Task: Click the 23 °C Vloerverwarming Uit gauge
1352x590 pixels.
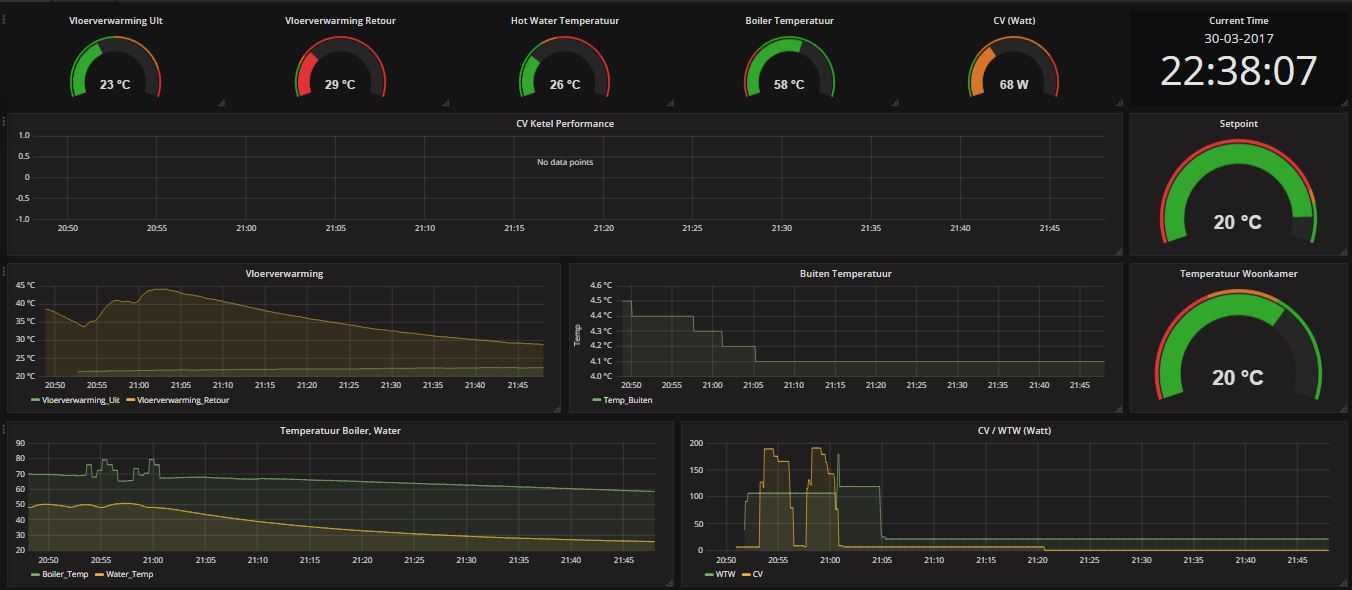Action: tap(115, 68)
